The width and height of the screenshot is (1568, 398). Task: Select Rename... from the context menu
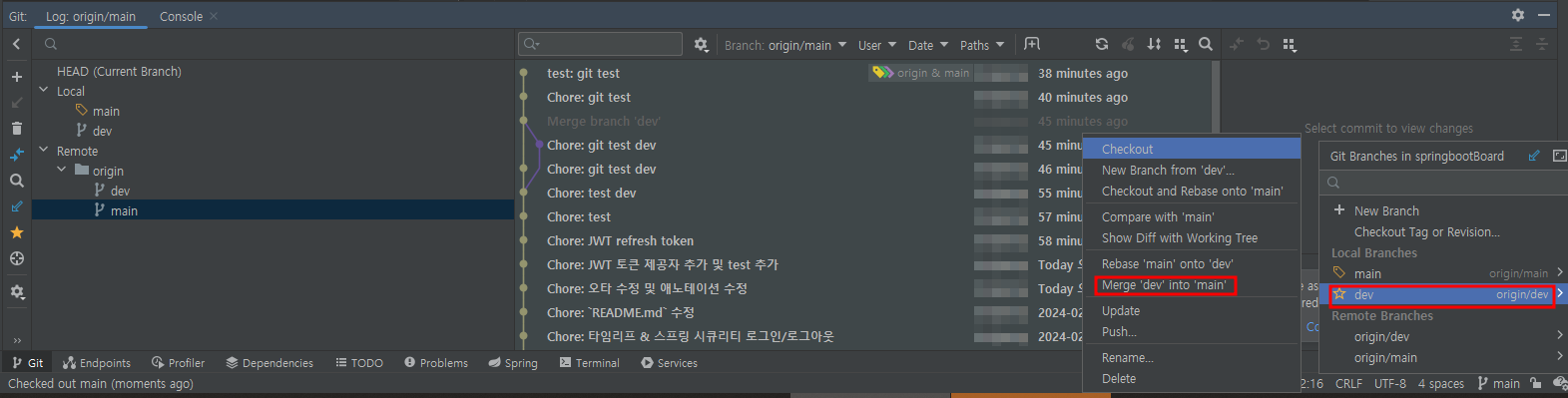(1192, 357)
